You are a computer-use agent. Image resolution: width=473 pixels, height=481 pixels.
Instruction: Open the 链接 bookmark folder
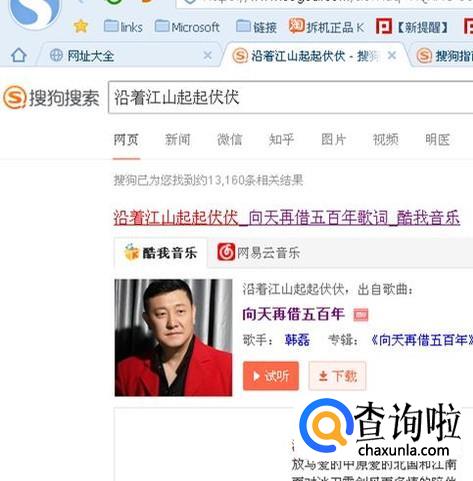tap(256, 27)
